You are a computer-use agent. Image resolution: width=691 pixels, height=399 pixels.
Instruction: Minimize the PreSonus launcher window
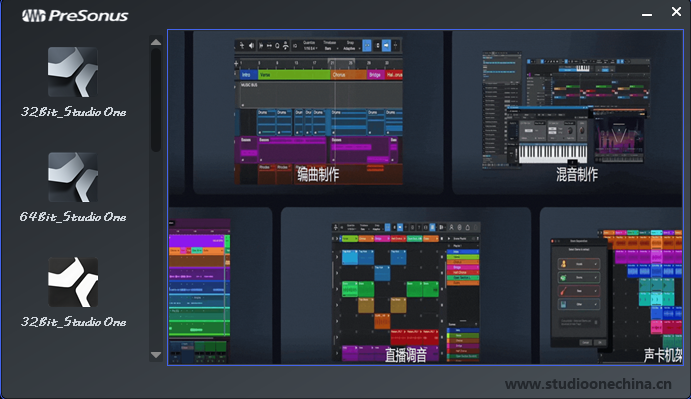tap(646, 14)
